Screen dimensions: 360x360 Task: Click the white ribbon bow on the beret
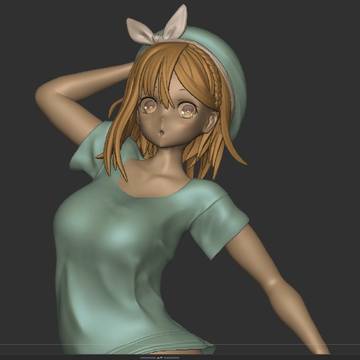[x=157, y=28]
